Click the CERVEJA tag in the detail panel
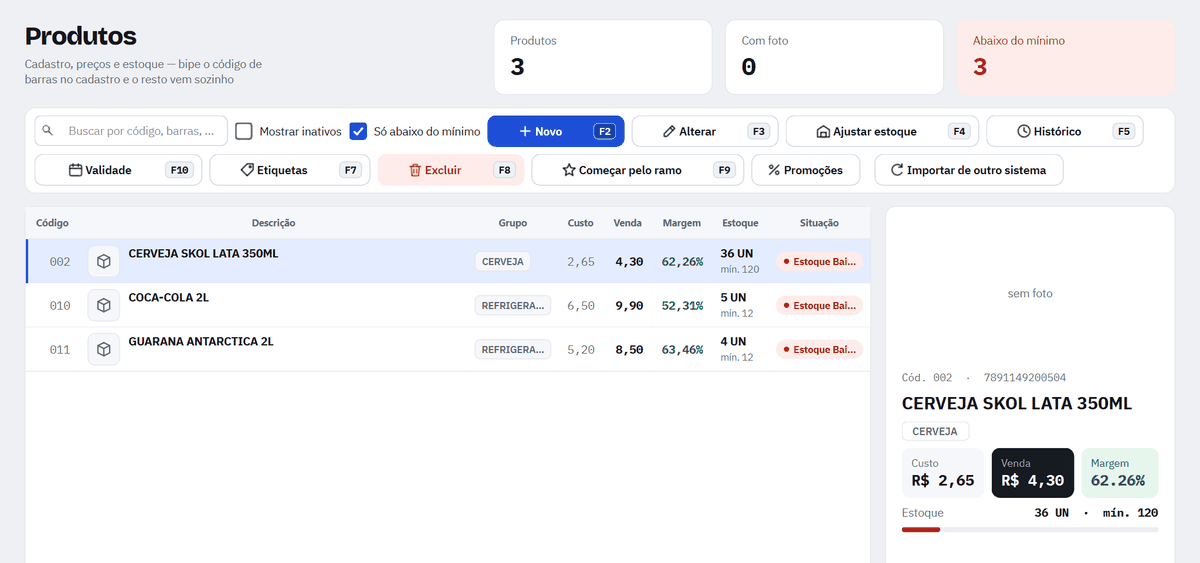 pos(935,432)
